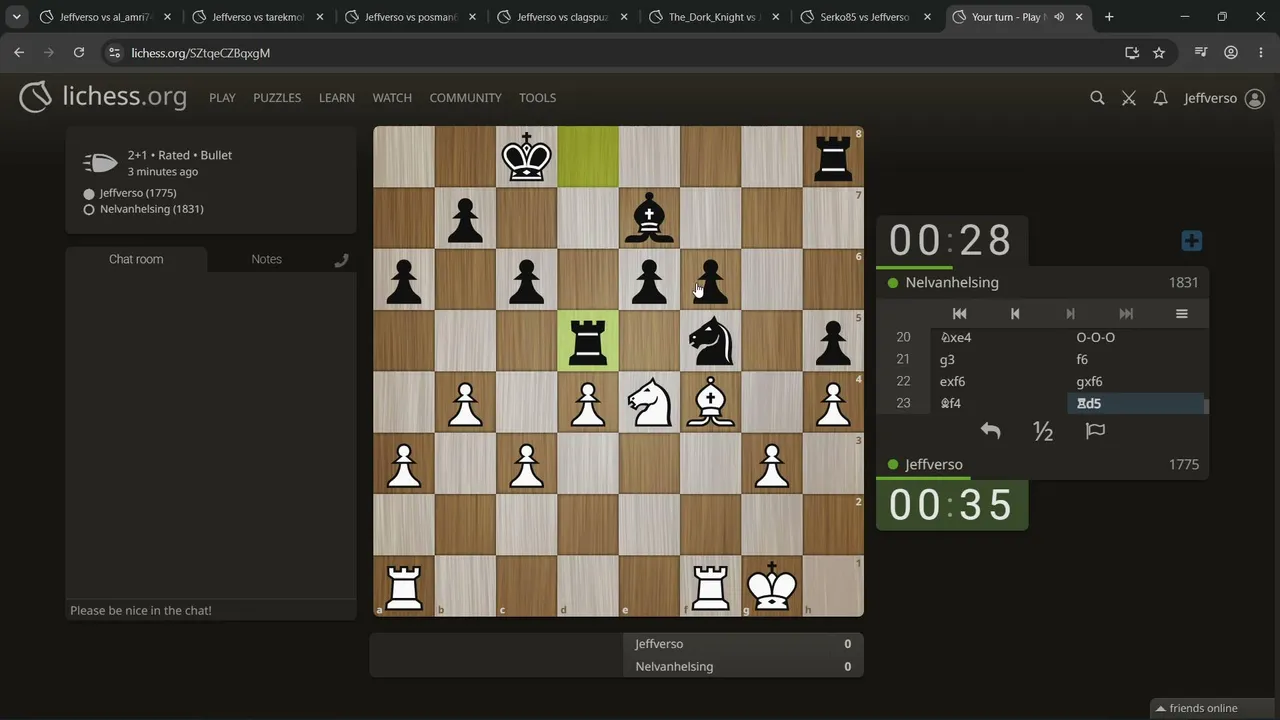Screen dimensions: 1280x720
Task: Open a new browser tab
Action: [x=1109, y=17]
